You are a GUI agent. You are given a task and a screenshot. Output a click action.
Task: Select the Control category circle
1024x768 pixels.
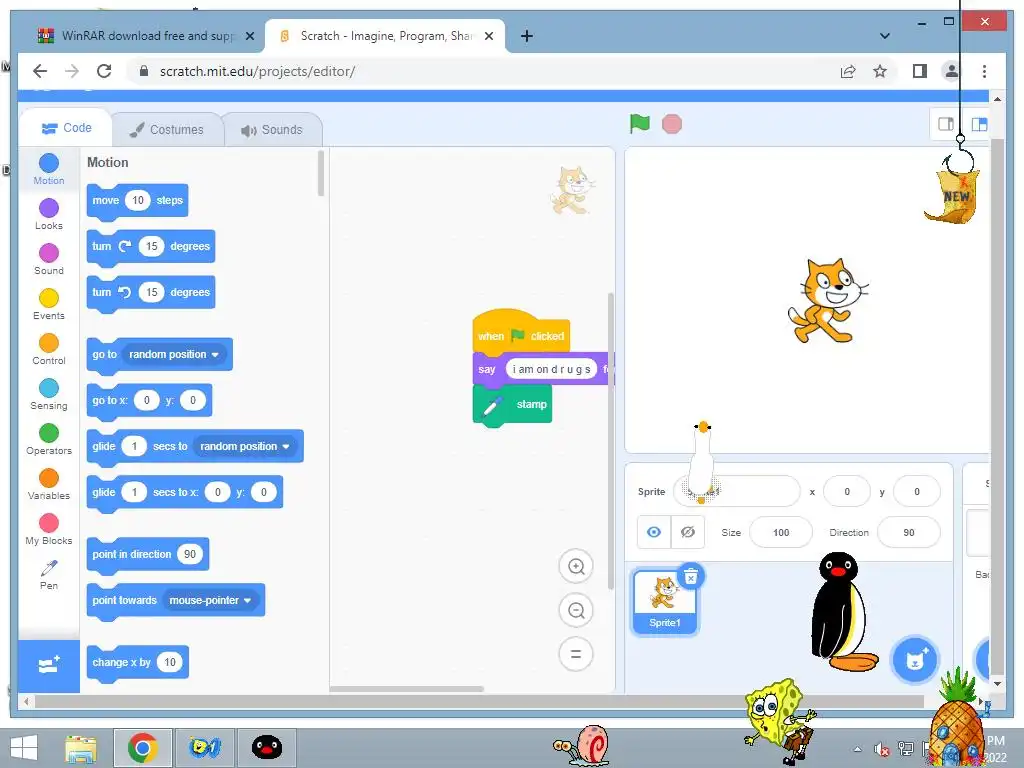(x=49, y=344)
